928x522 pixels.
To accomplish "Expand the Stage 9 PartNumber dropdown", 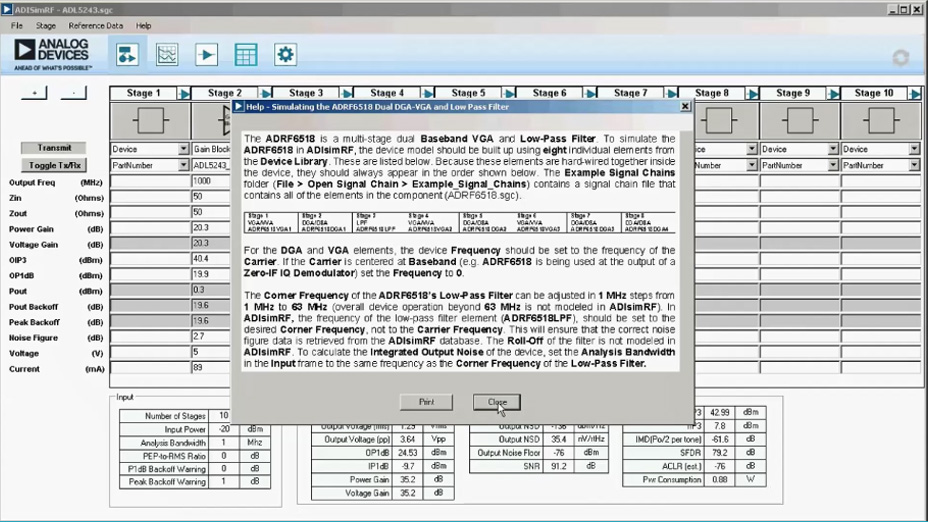I will (833, 165).
